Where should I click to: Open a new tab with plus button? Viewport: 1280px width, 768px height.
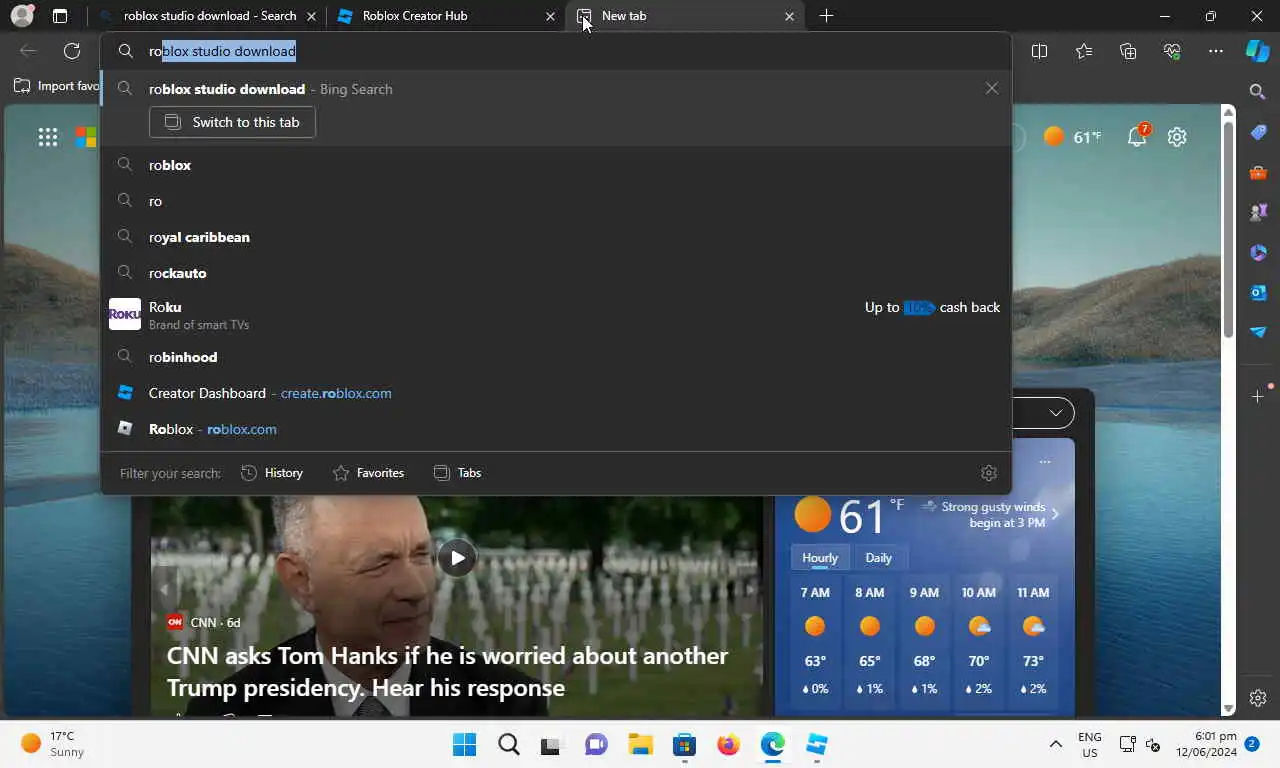tap(826, 16)
